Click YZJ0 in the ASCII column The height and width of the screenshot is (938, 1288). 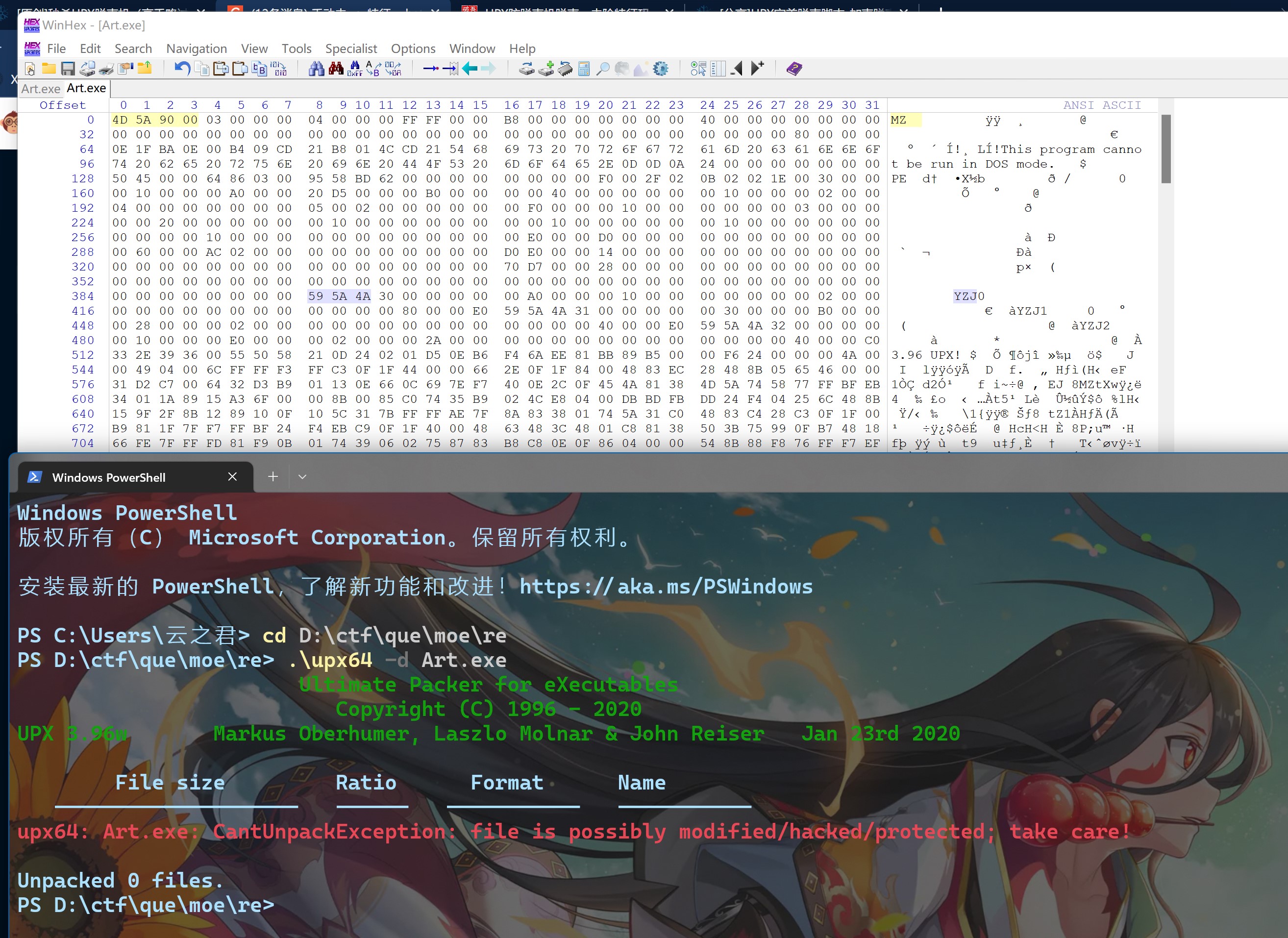[969, 296]
